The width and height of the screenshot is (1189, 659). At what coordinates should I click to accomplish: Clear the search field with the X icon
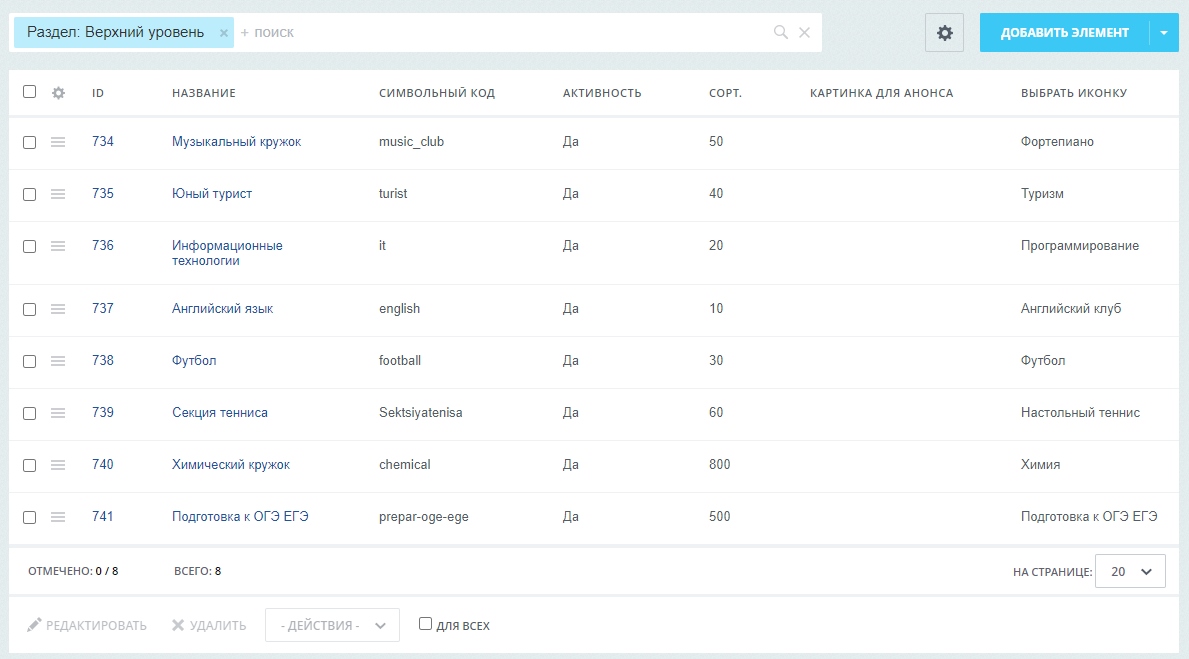click(805, 33)
